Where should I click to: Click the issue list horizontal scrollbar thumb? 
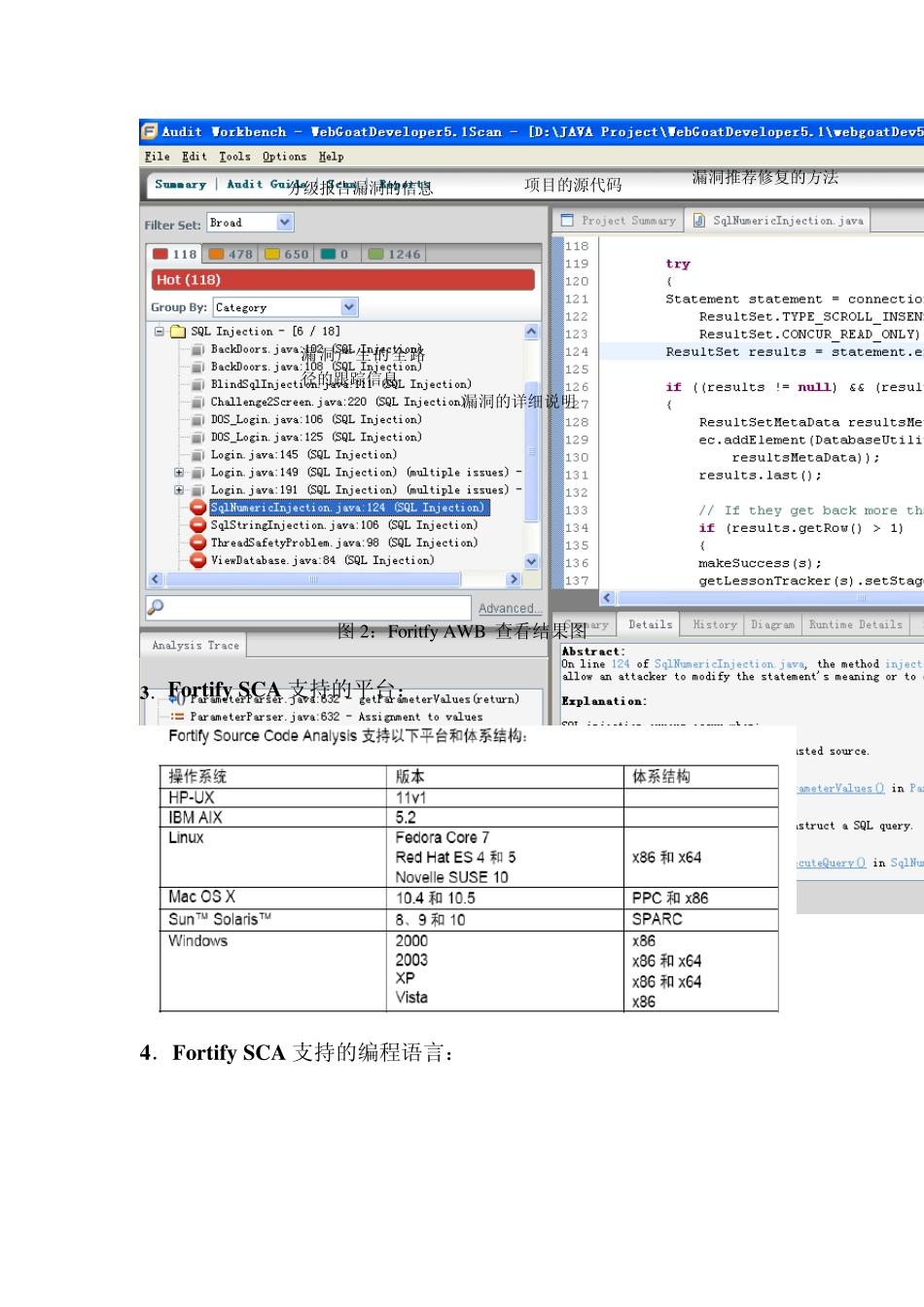coord(313,579)
